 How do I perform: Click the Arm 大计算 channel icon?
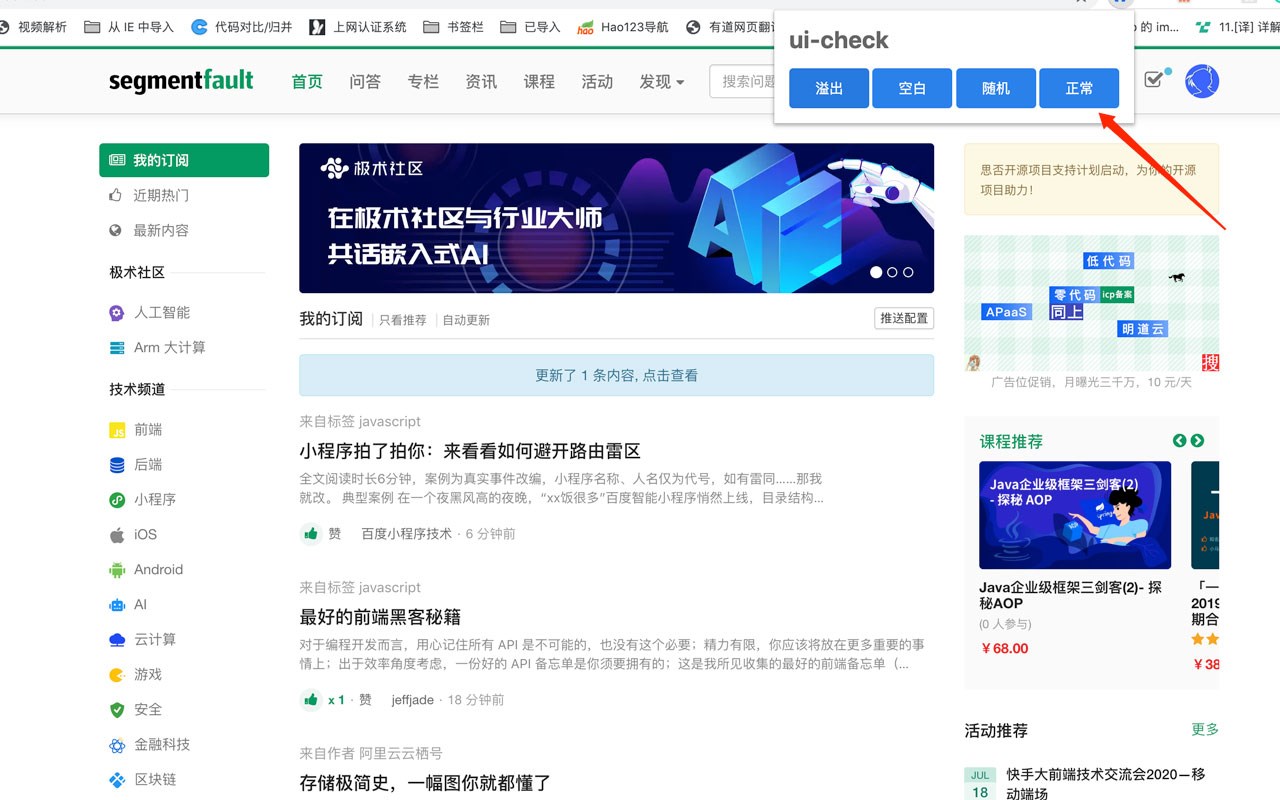click(x=117, y=348)
